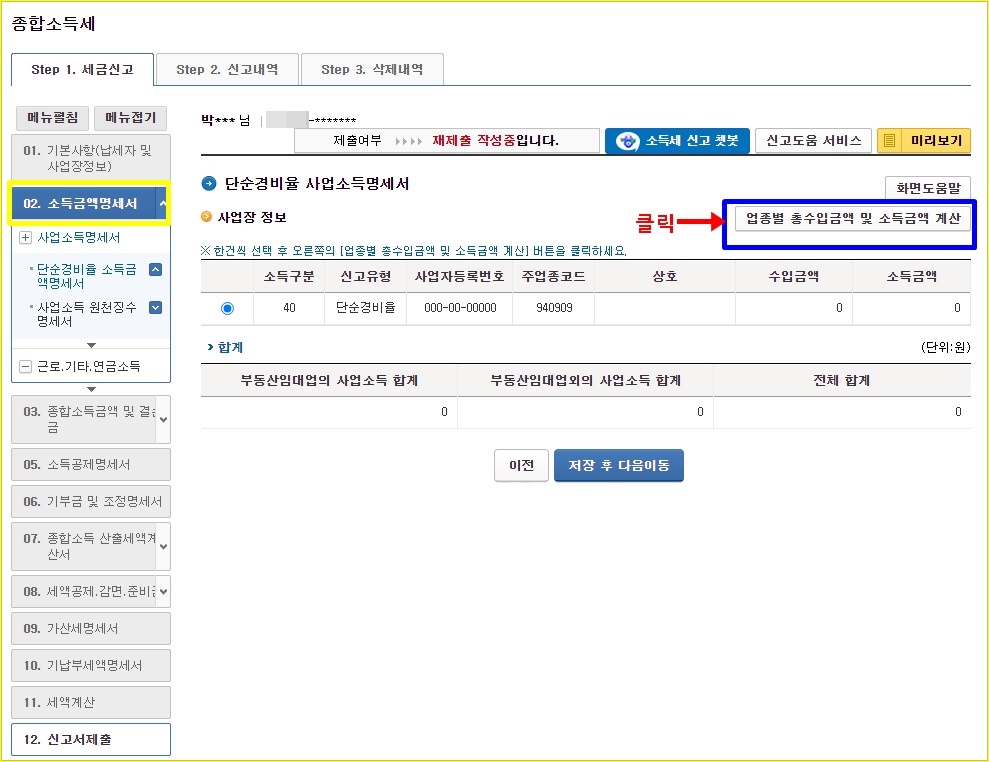Open 06. 기부금 및 조정명세서 menu
This screenshot has width=989, height=762.
91,501
